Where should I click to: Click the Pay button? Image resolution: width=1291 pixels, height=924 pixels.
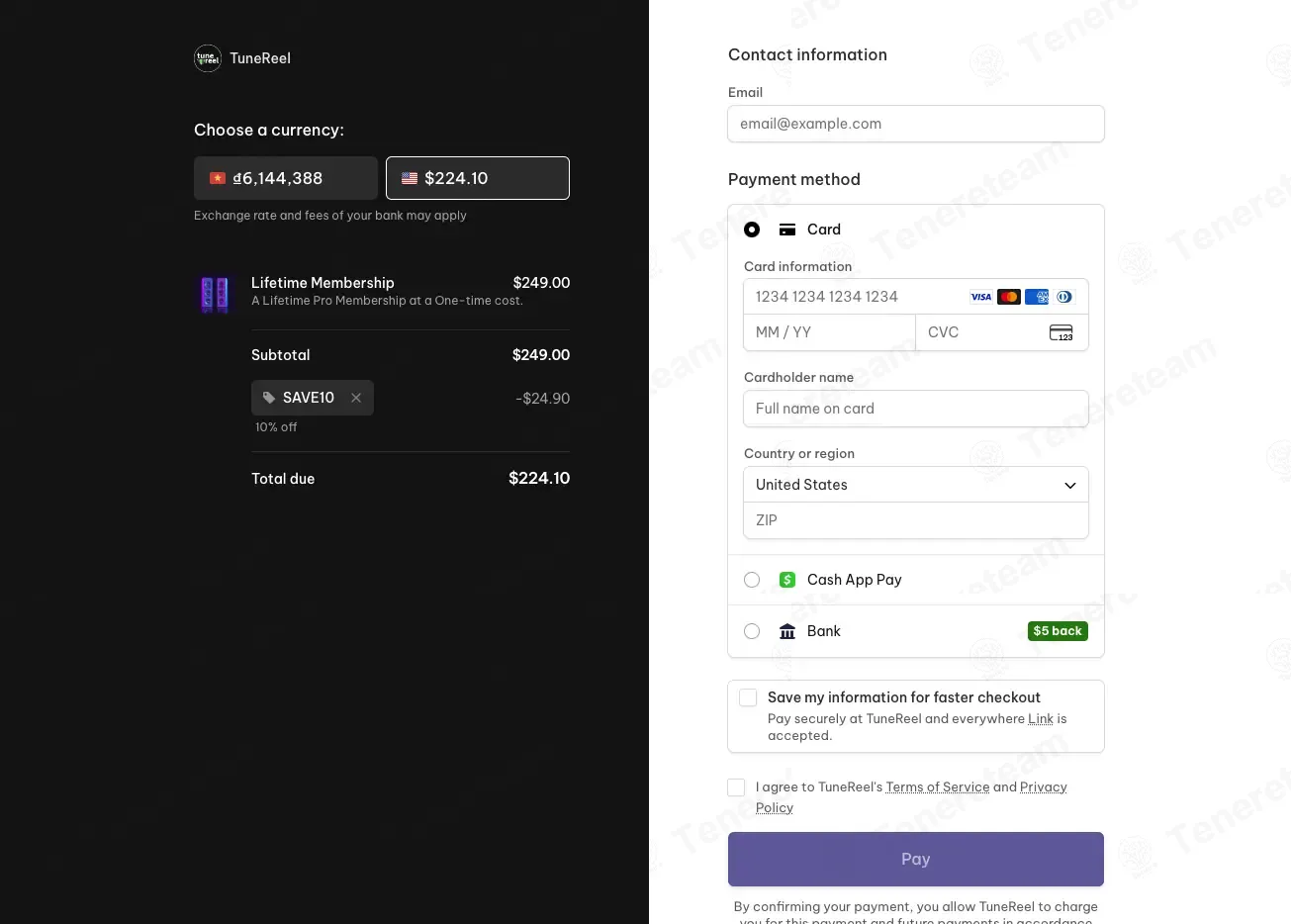[916, 859]
